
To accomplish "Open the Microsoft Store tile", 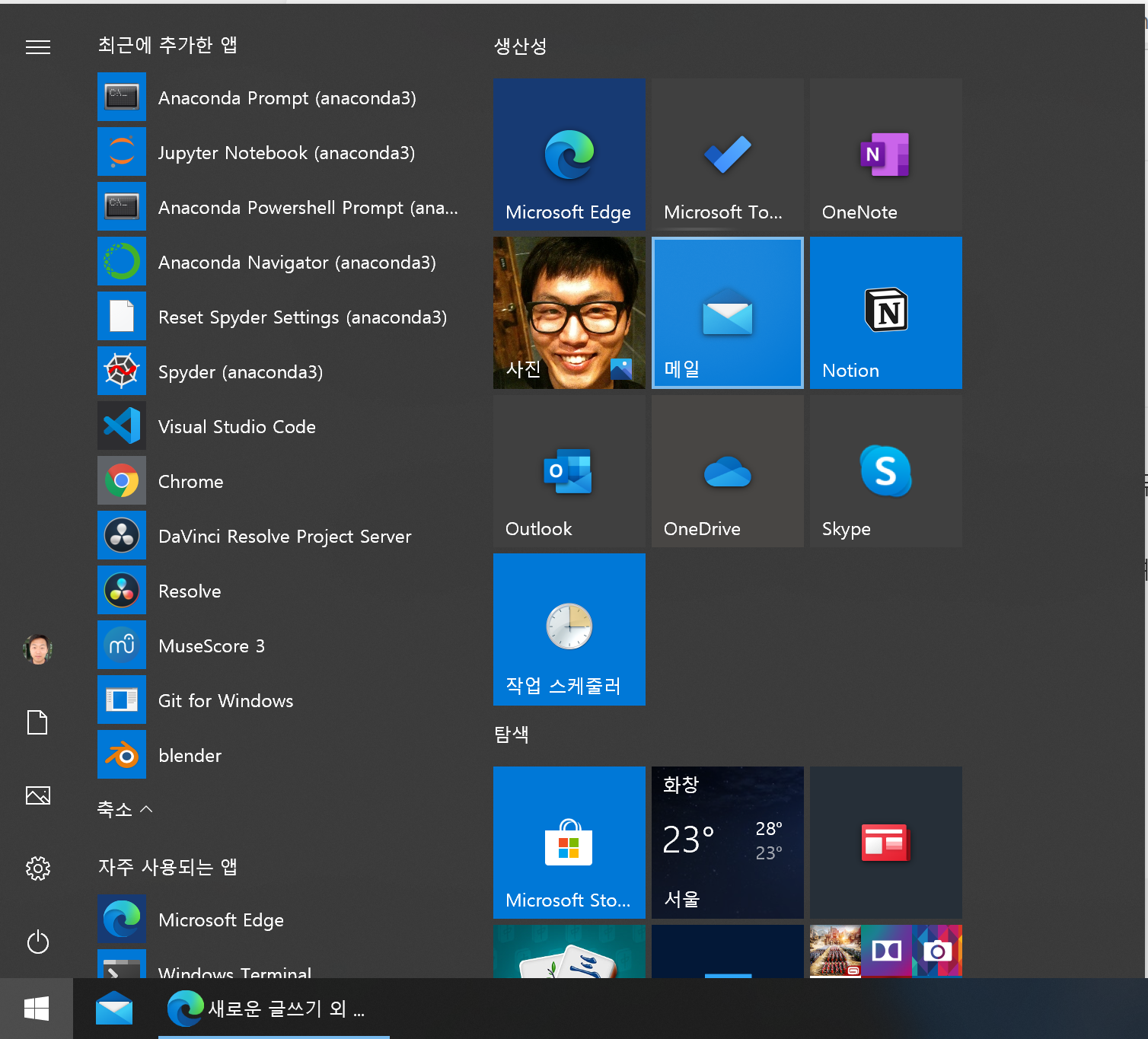I will pos(569,843).
